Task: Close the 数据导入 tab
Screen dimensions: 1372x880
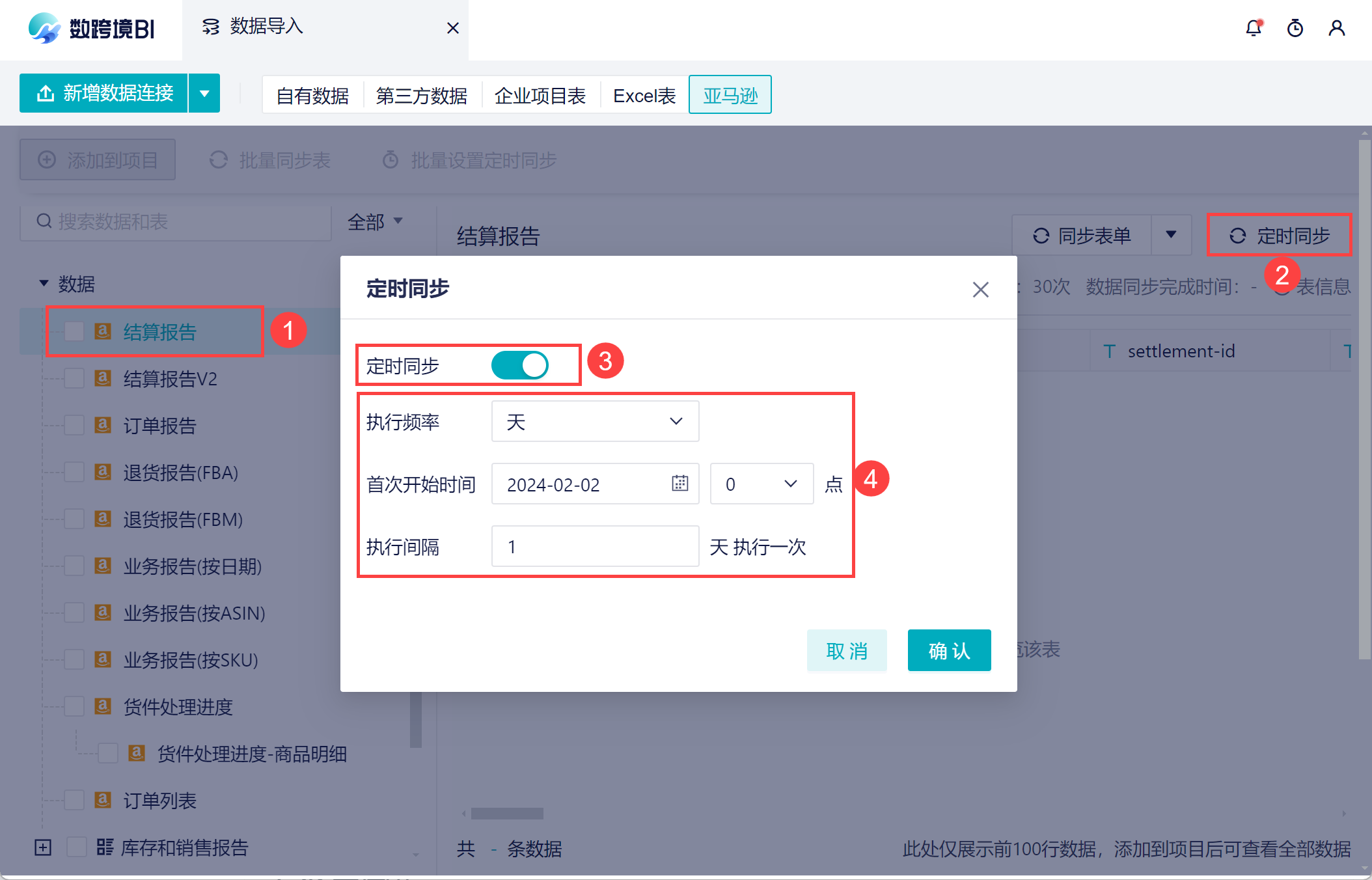Action: point(453,28)
